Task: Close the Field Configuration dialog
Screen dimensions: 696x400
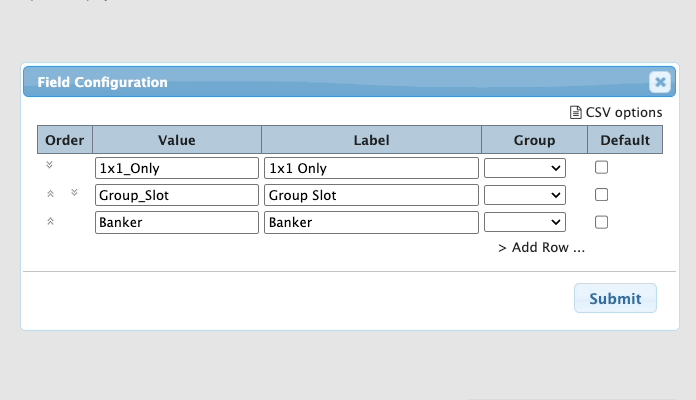Action: 659,83
